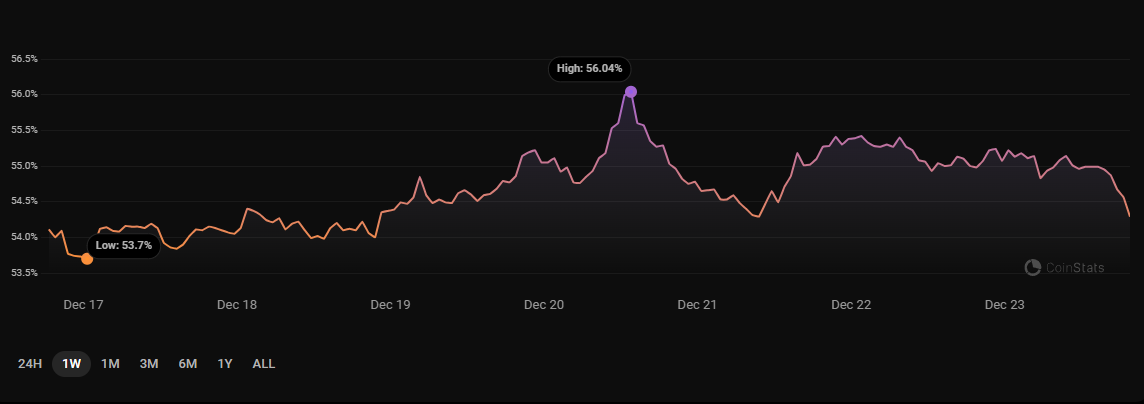The image size is (1144, 404).
Task: Switch chart to 1M range
Action: pos(110,363)
